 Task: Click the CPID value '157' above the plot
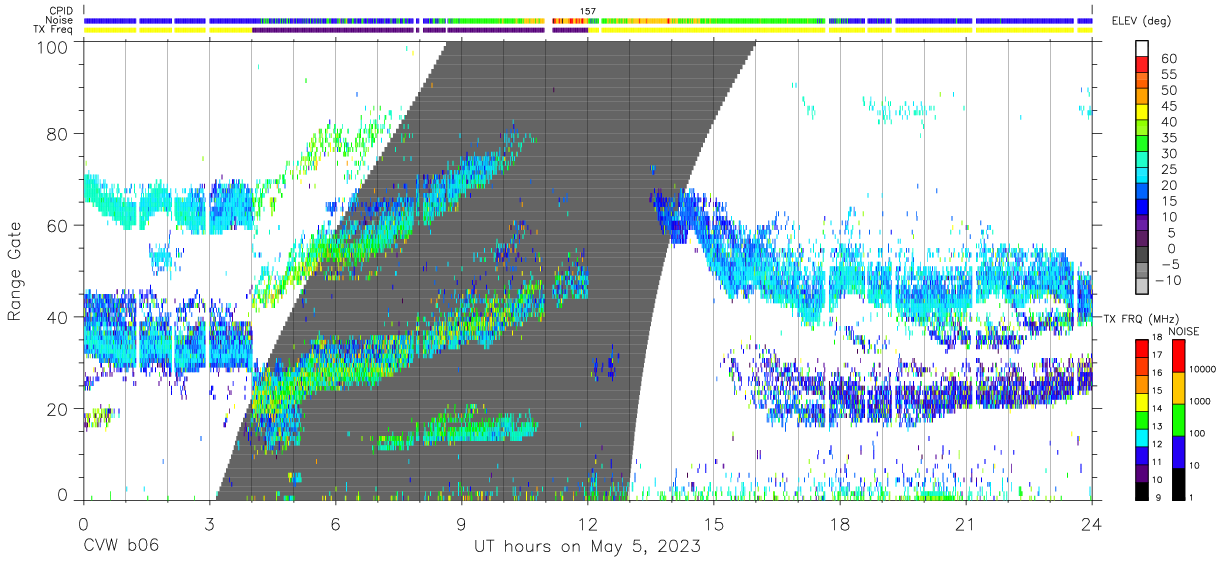pyautogui.click(x=588, y=11)
